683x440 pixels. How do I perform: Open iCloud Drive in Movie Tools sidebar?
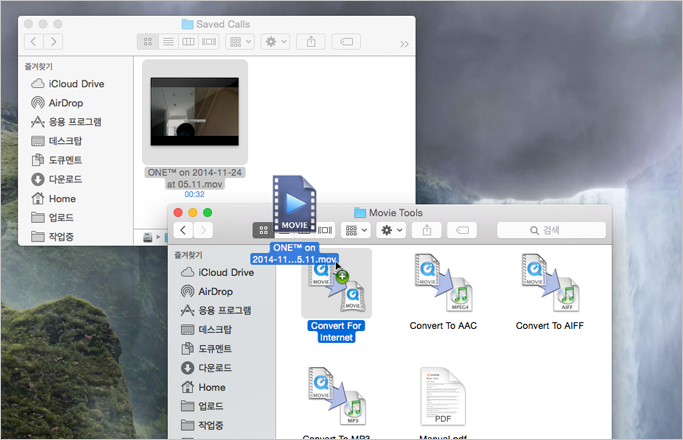[x=217, y=272]
